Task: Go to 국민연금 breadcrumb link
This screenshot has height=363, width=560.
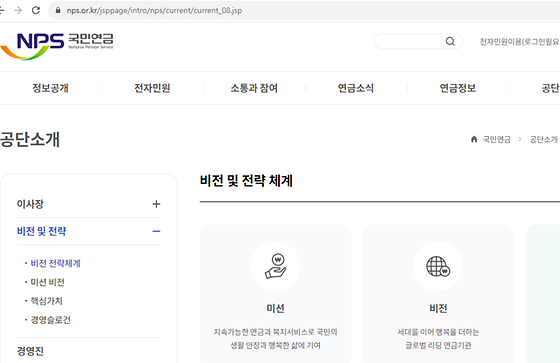Action: coord(496,139)
